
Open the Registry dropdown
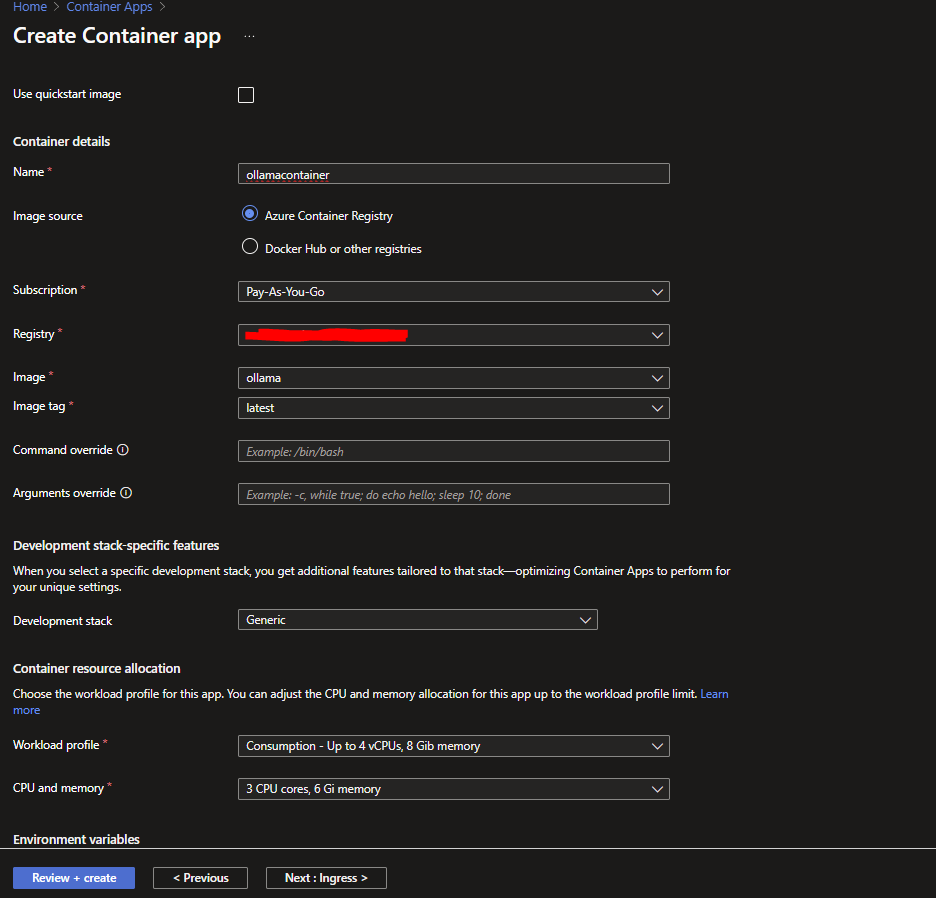coord(453,335)
